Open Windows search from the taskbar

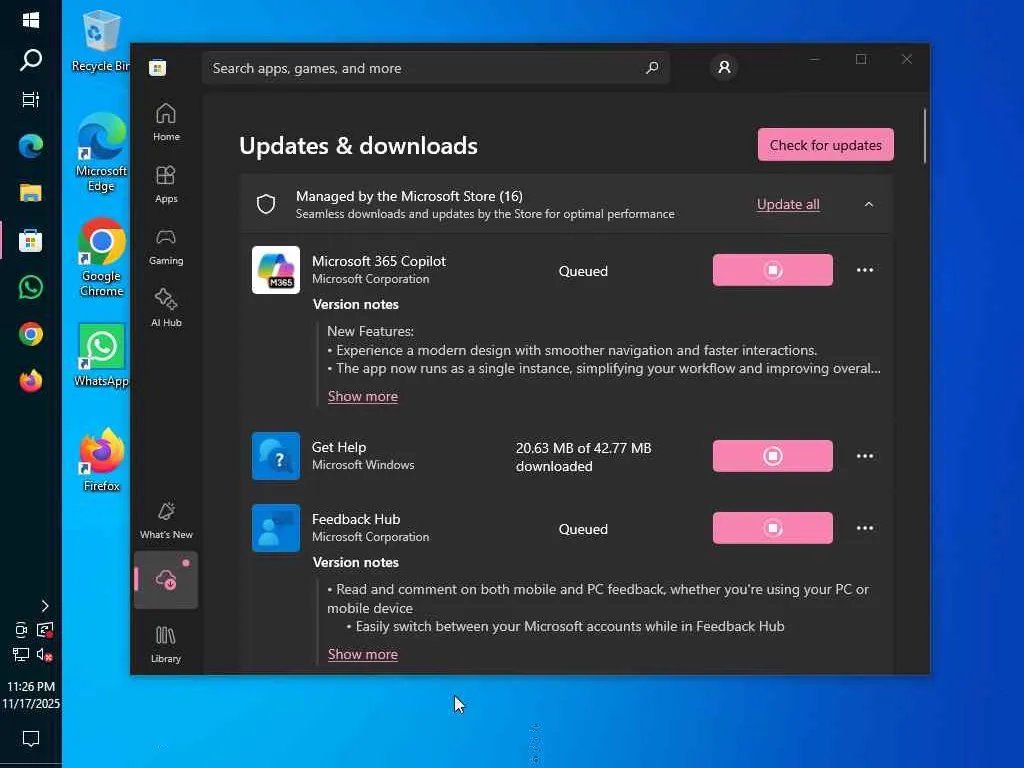click(x=31, y=59)
